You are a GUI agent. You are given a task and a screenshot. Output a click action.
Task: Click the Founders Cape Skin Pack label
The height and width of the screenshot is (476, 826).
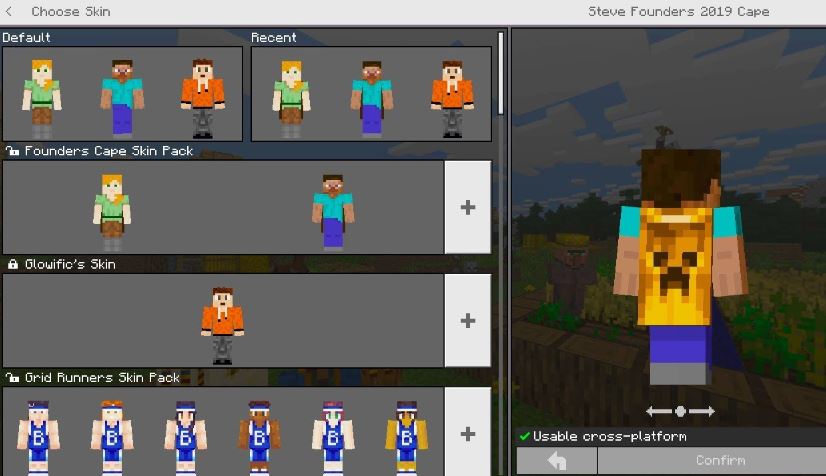(x=109, y=151)
